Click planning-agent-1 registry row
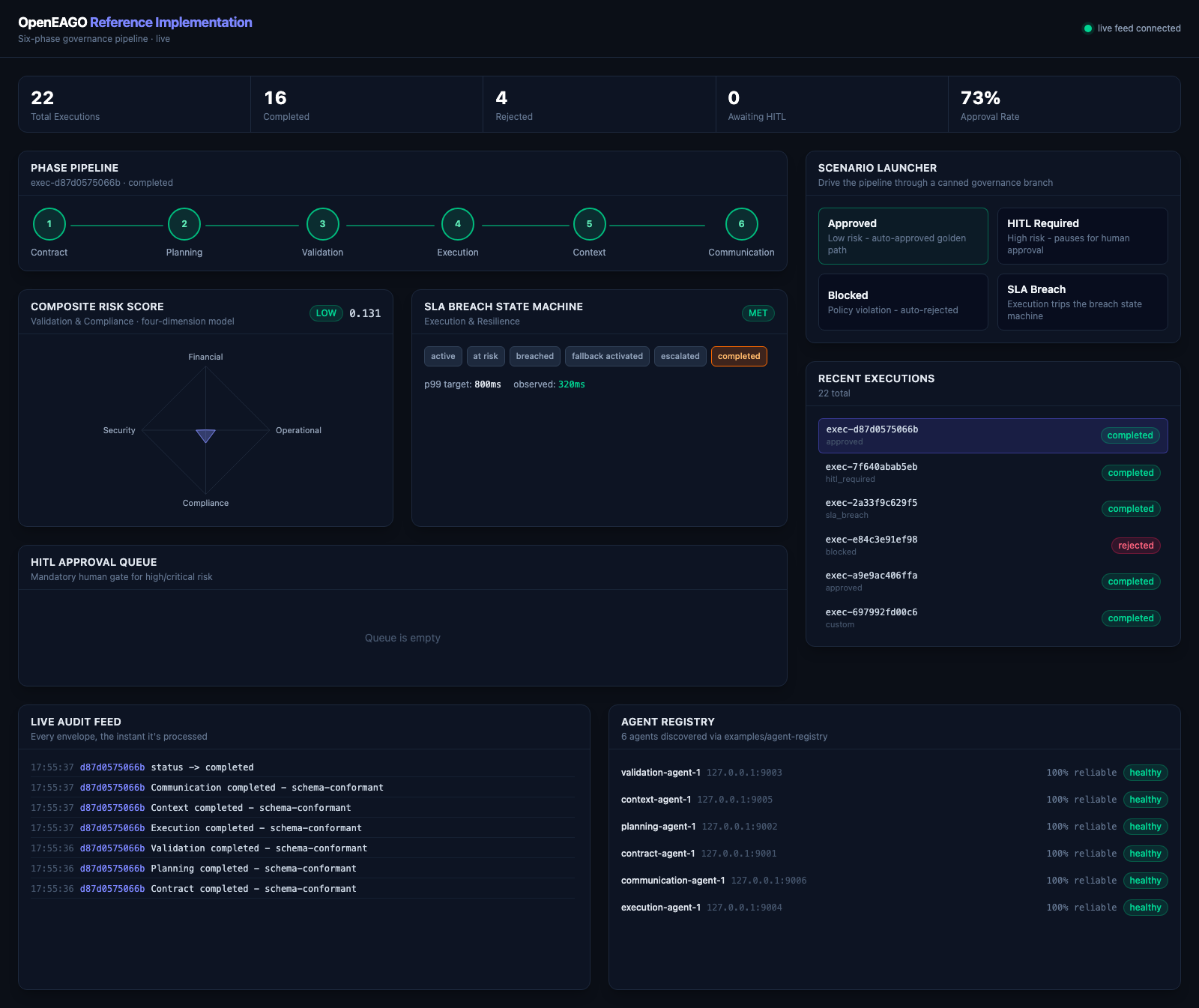The width and height of the screenshot is (1199, 1008). coord(895,827)
